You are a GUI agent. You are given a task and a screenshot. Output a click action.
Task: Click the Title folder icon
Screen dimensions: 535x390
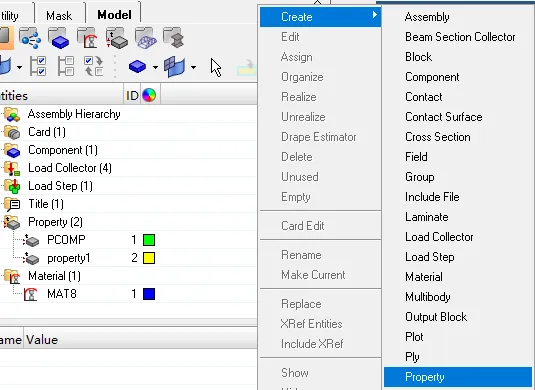click(x=12, y=204)
